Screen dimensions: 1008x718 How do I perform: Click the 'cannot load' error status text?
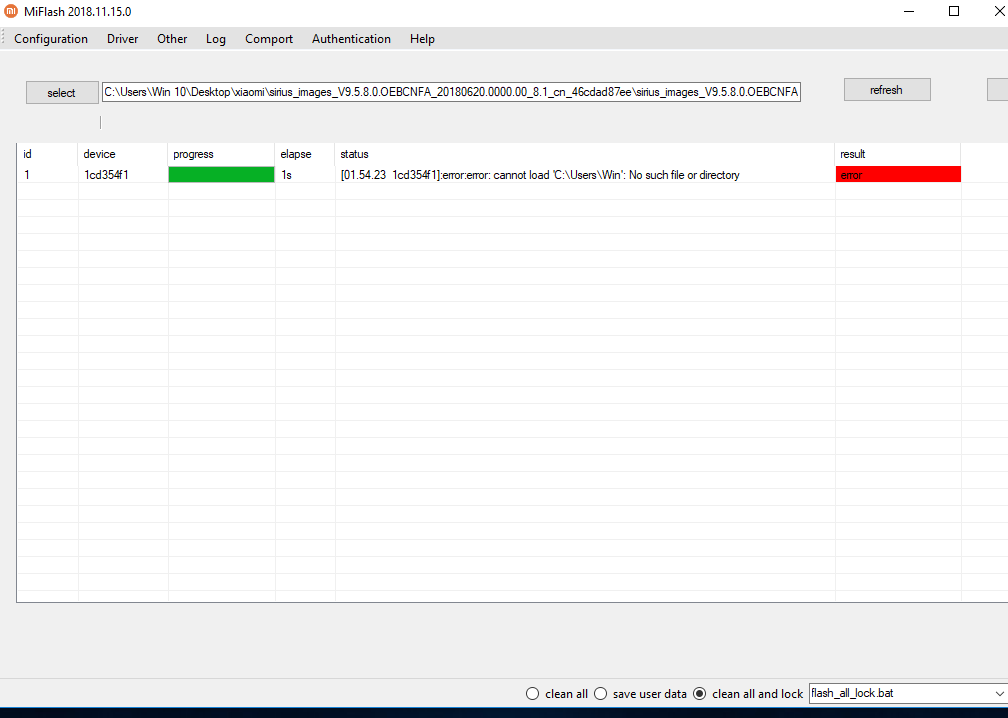point(540,175)
